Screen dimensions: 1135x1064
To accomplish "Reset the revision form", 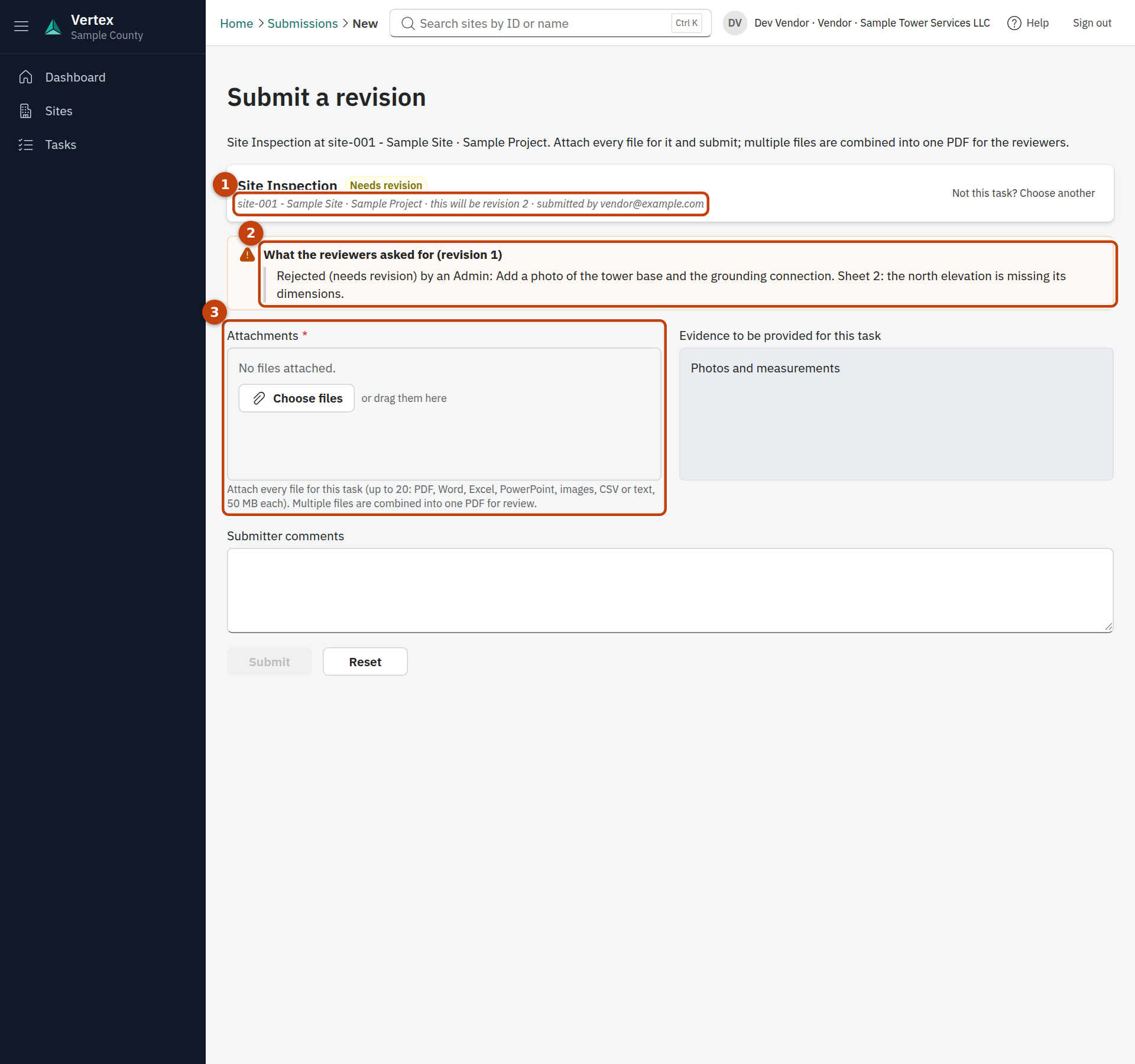I will tap(365, 661).
